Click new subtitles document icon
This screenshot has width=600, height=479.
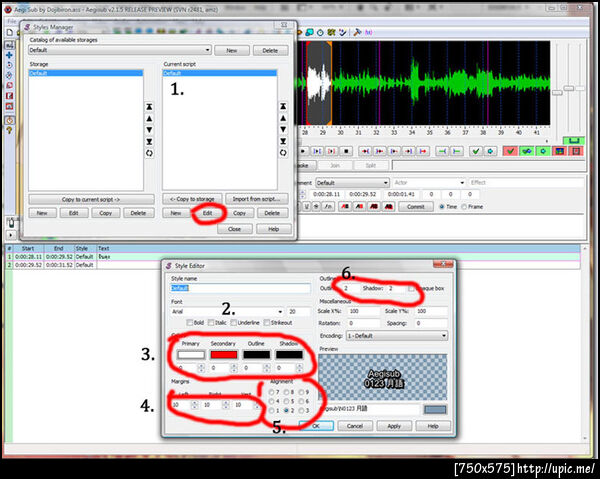click(x=10, y=33)
